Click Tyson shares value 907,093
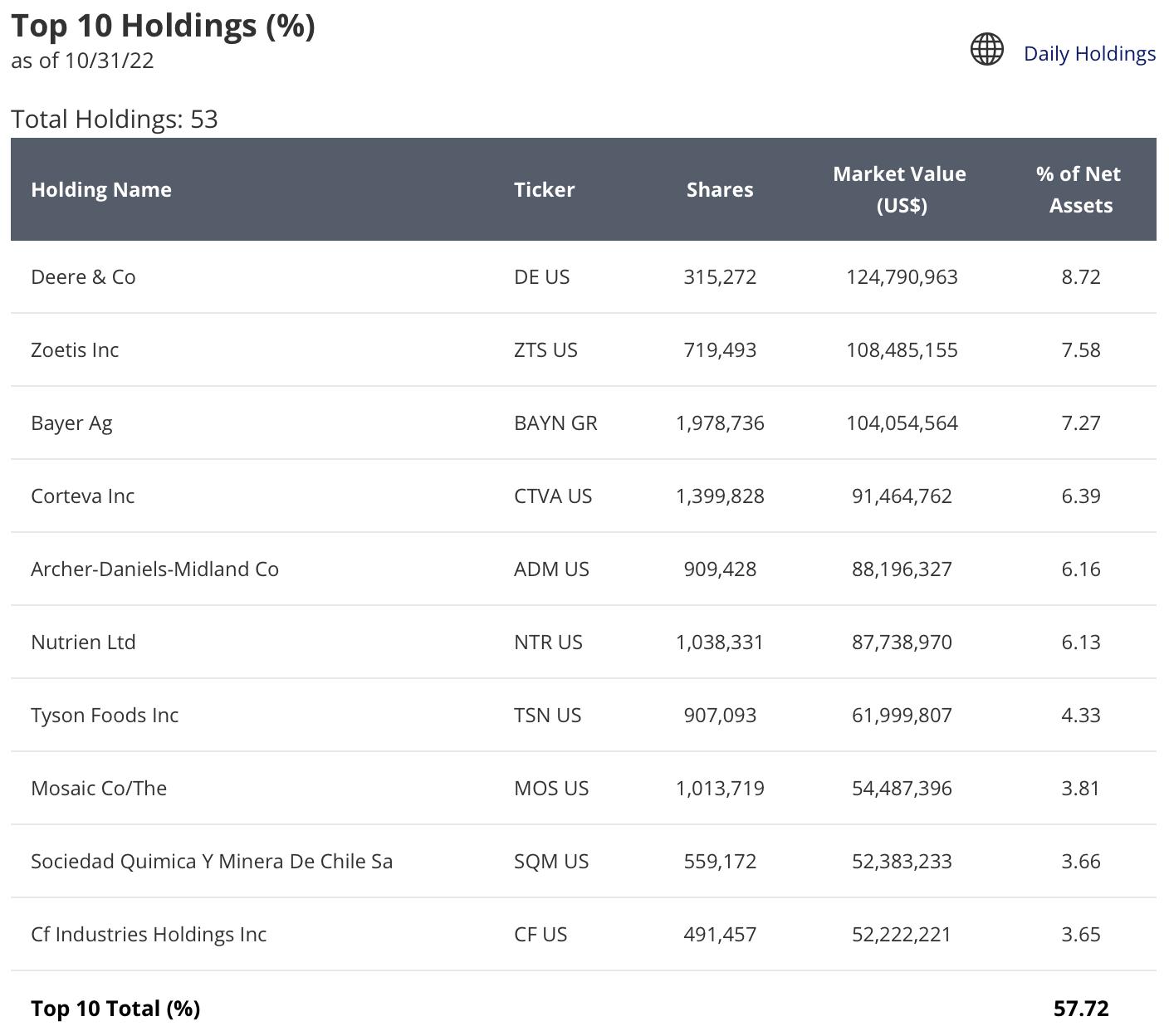Screen dimensions: 1169x1036 (720, 715)
